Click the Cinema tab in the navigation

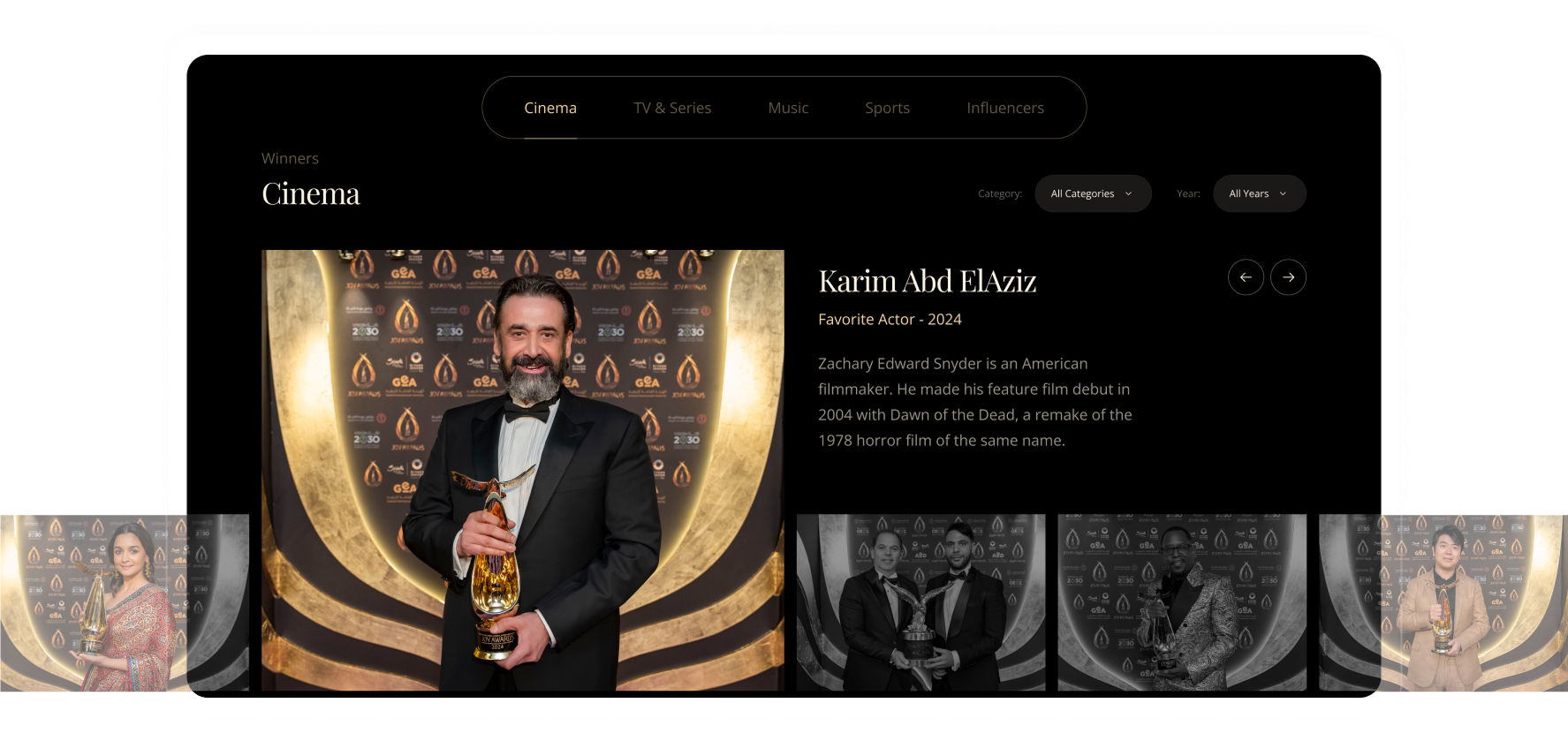point(549,108)
